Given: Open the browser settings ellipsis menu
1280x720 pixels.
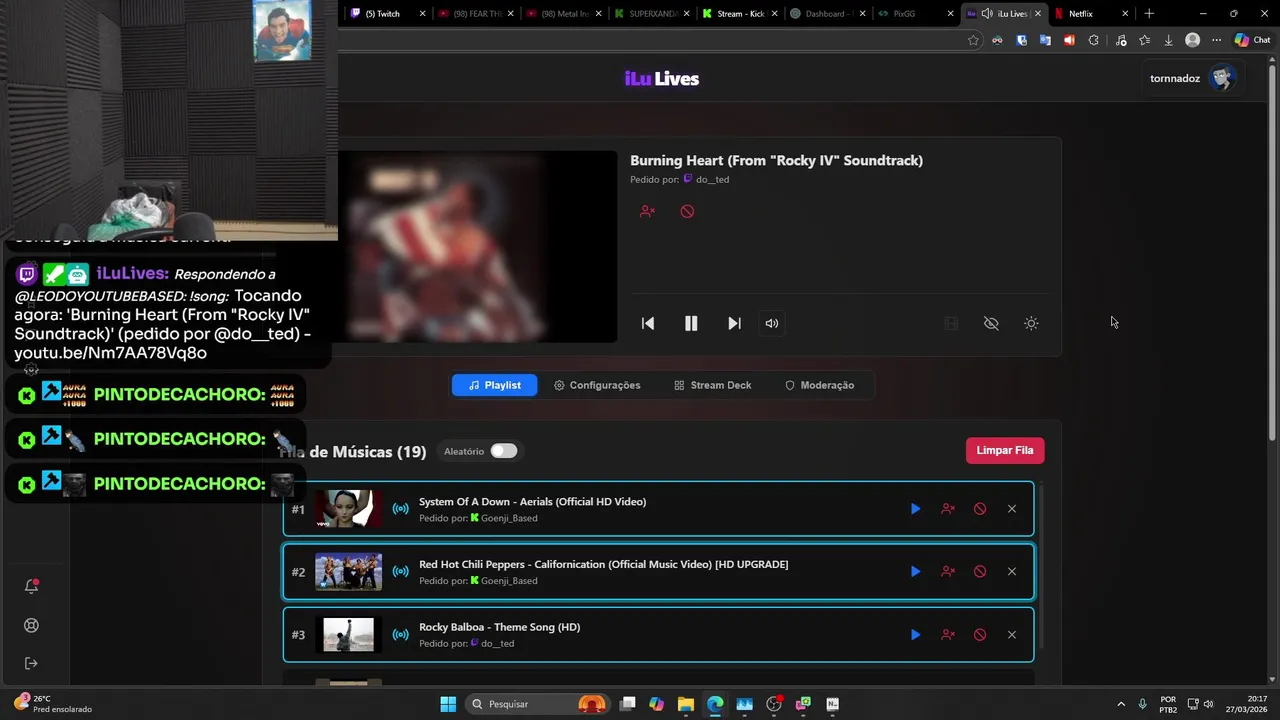Looking at the screenshot, I should pyautogui.click(x=1216, y=40).
